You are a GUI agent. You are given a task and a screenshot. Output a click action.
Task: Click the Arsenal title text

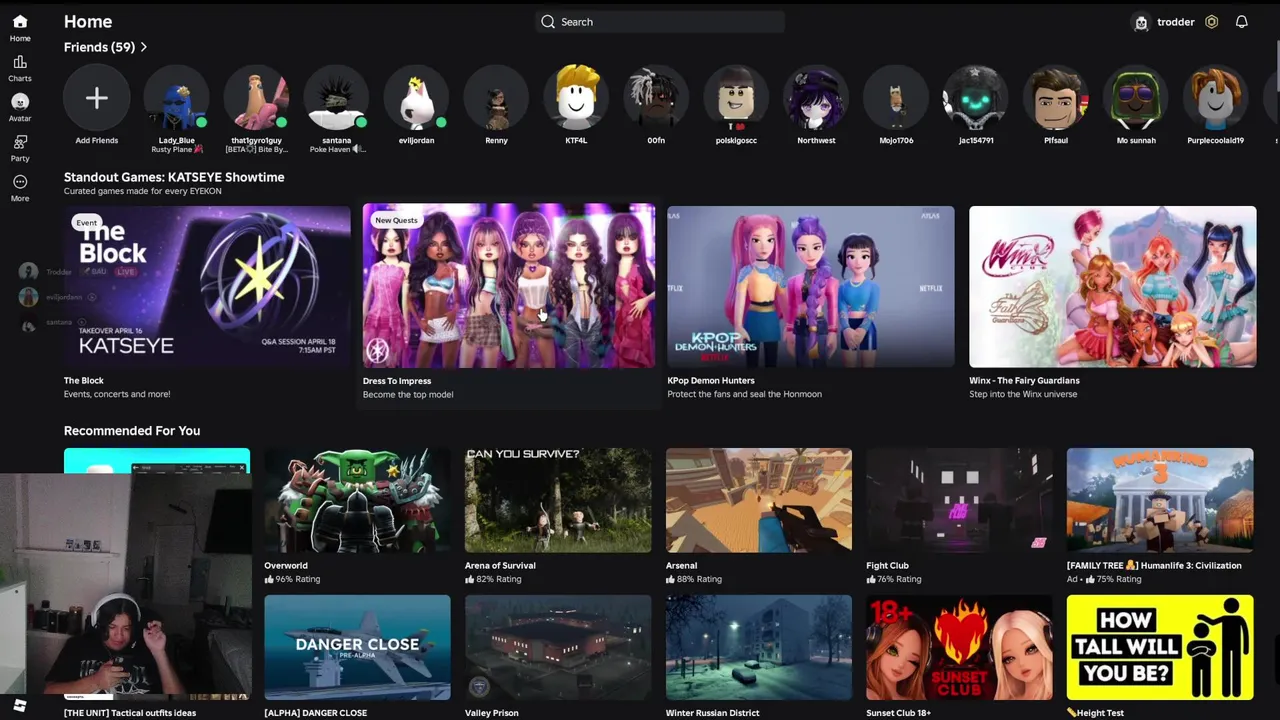pyautogui.click(x=682, y=566)
